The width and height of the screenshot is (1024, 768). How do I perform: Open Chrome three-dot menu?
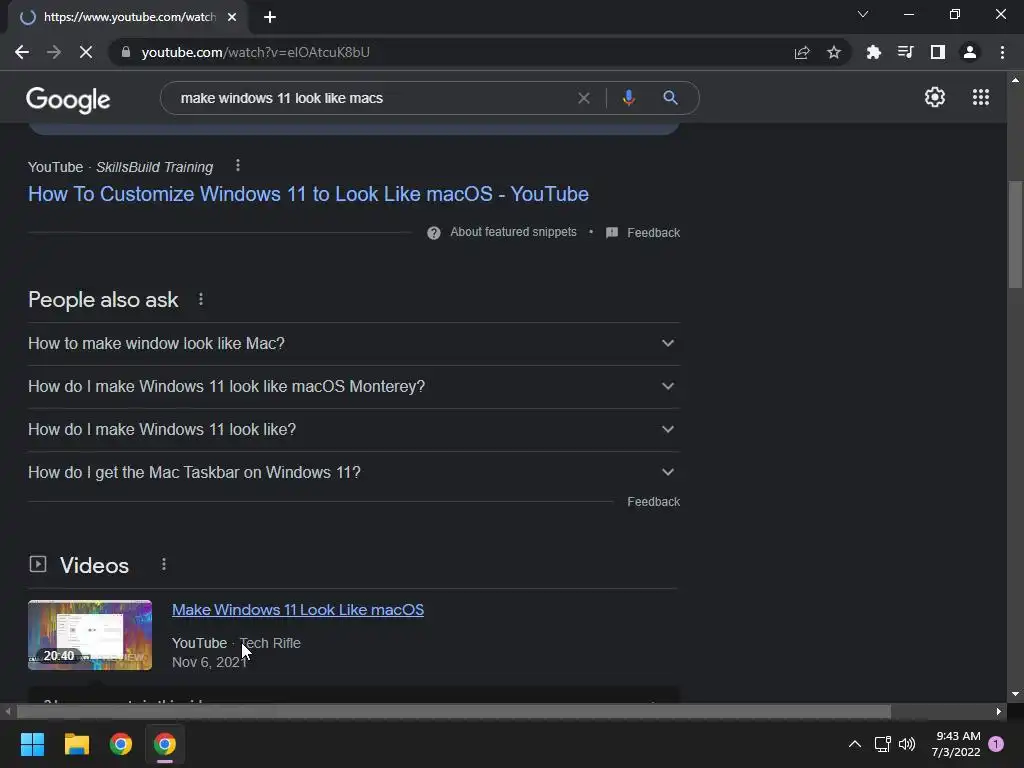click(1002, 52)
